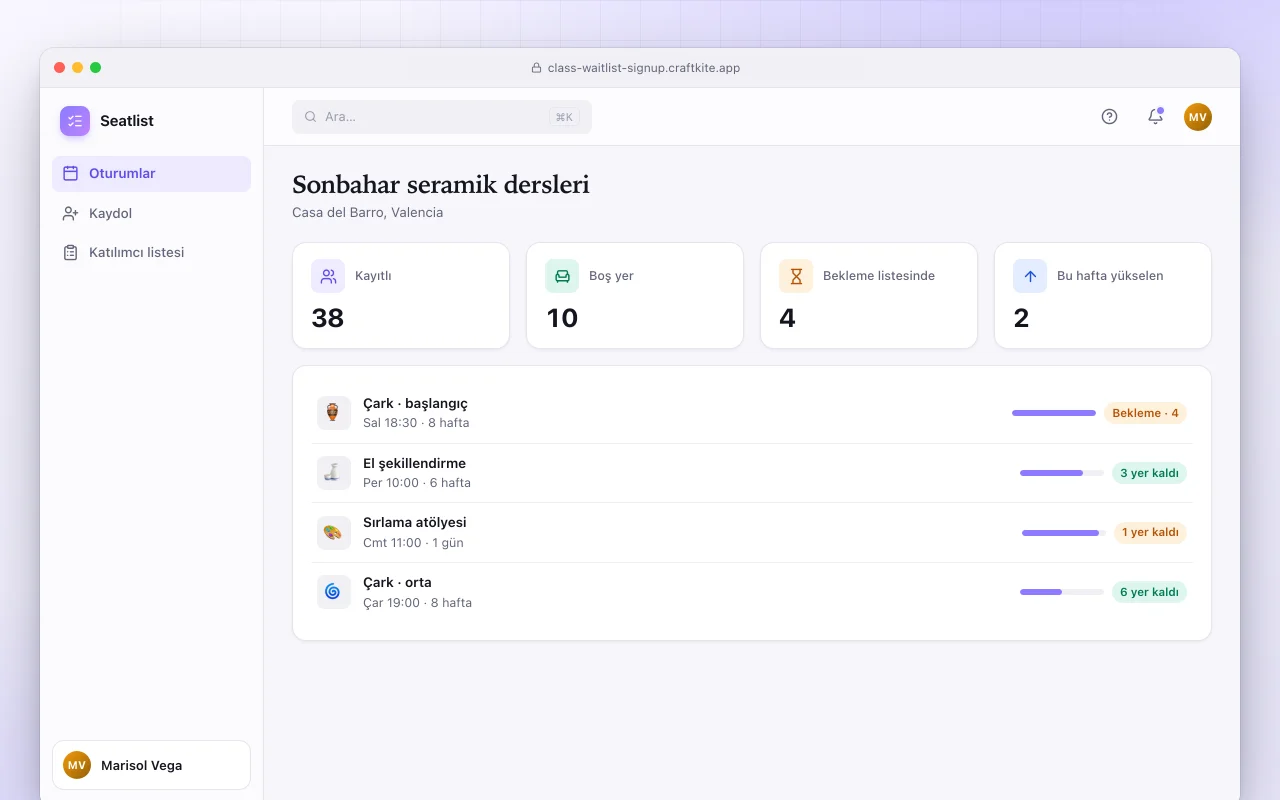Screen dimensions: 1280x800
Task: Click the Bekleme · 4 badge
Action: tap(1145, 413)
